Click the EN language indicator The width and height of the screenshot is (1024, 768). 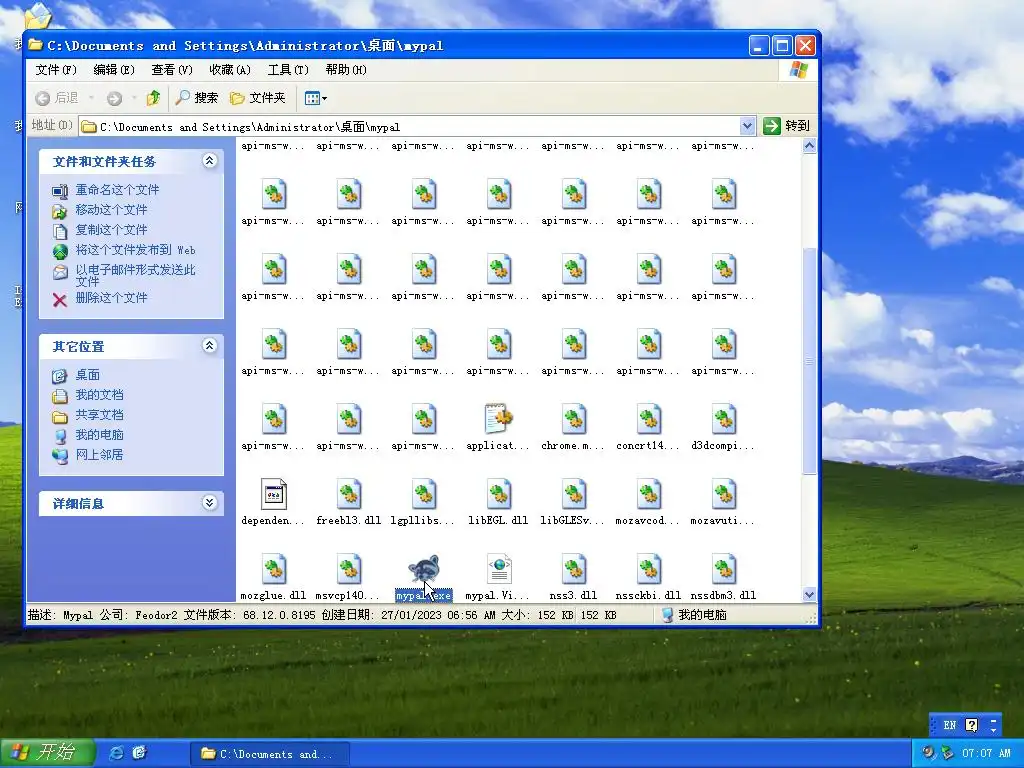(950, 725)
